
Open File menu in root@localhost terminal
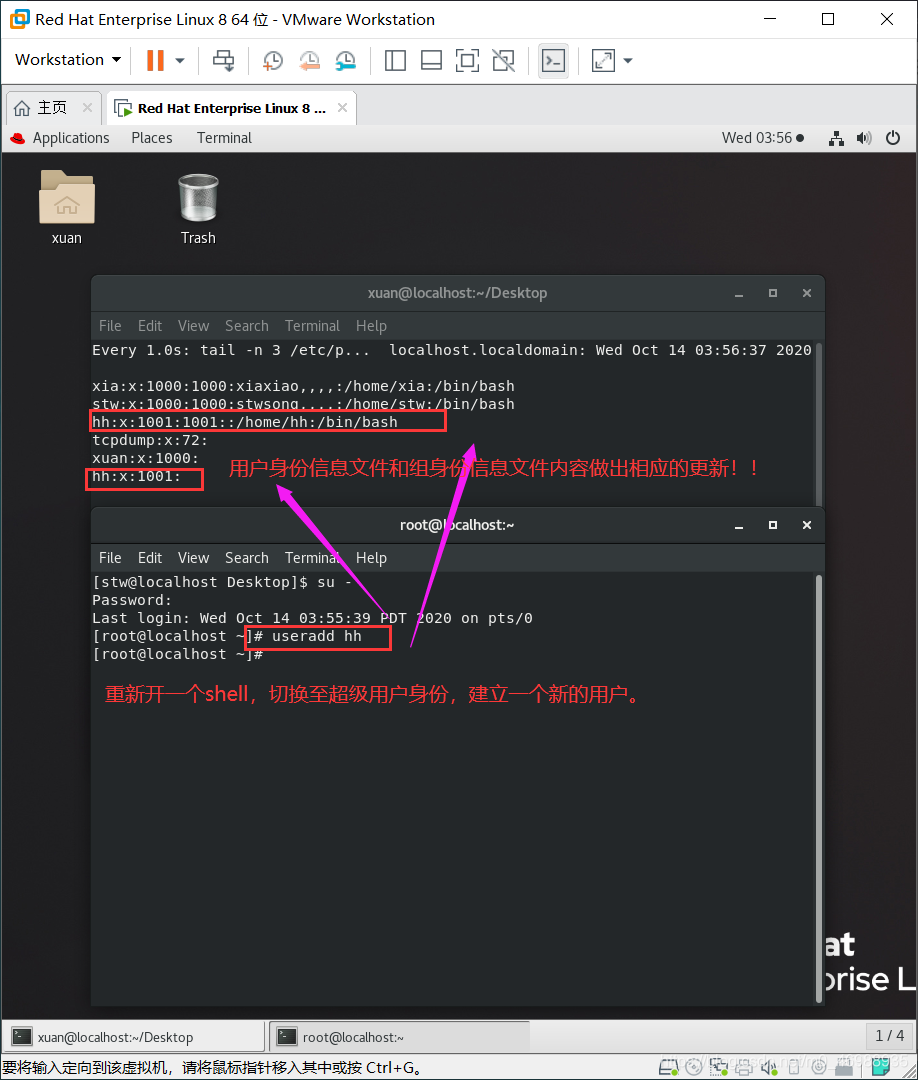pyautogui.click(x=109, y=558)
